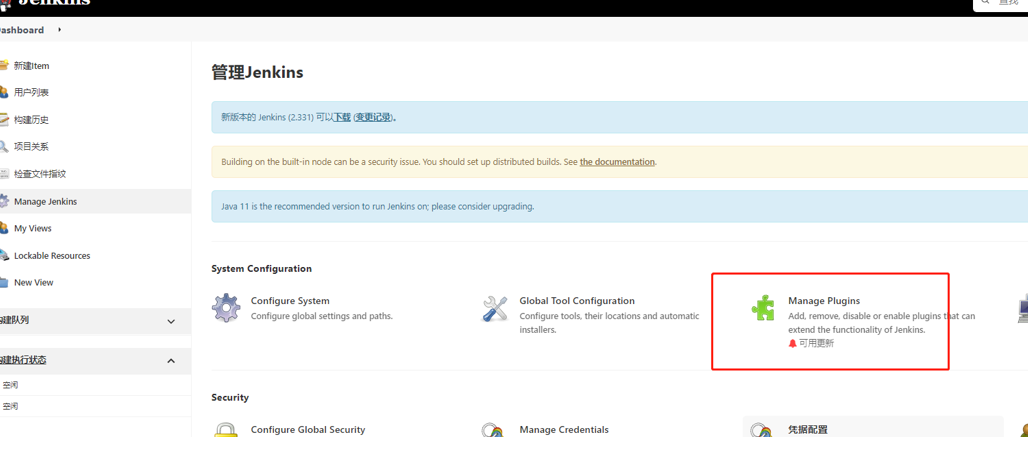This screenshot has width=1028, height=453.
Task: Click the 凭据配置 credentials icon
Action: [x=761, y=431]
